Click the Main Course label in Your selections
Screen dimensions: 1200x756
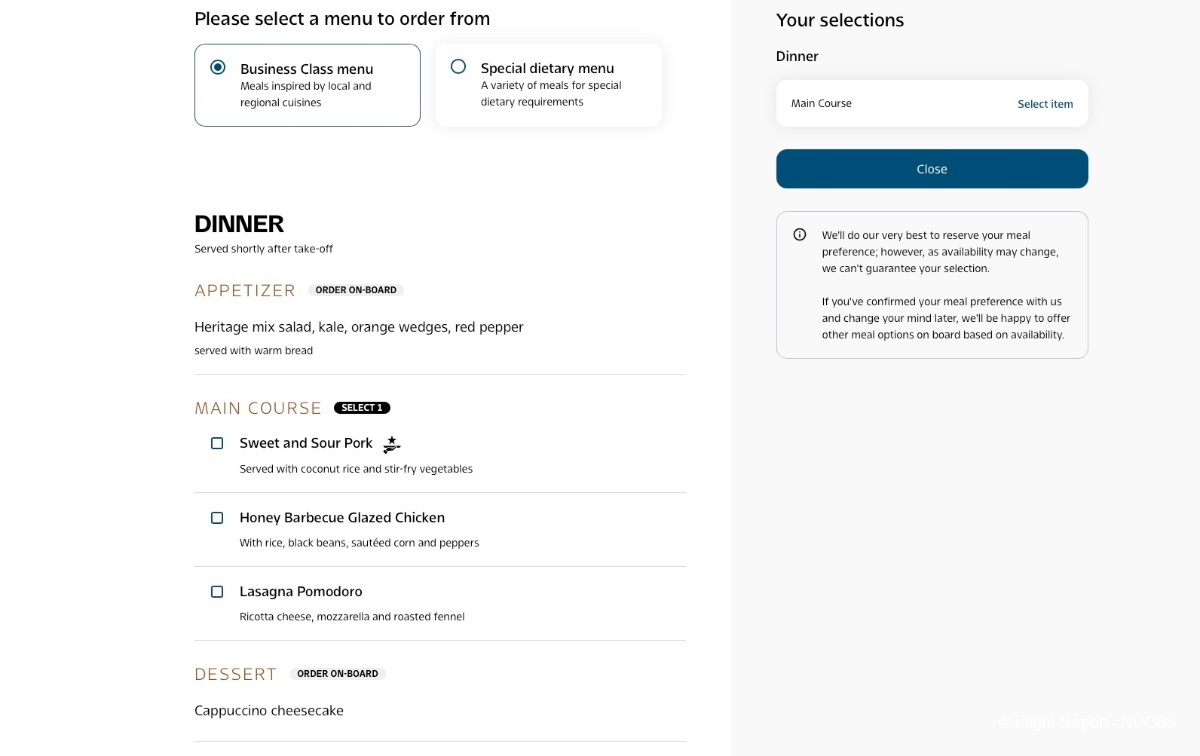point(821,104)
